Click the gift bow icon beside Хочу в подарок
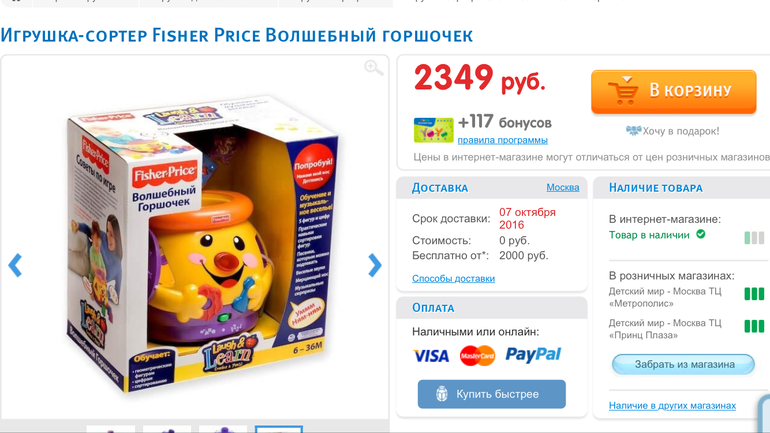770x433 pixels. point(633,131)
